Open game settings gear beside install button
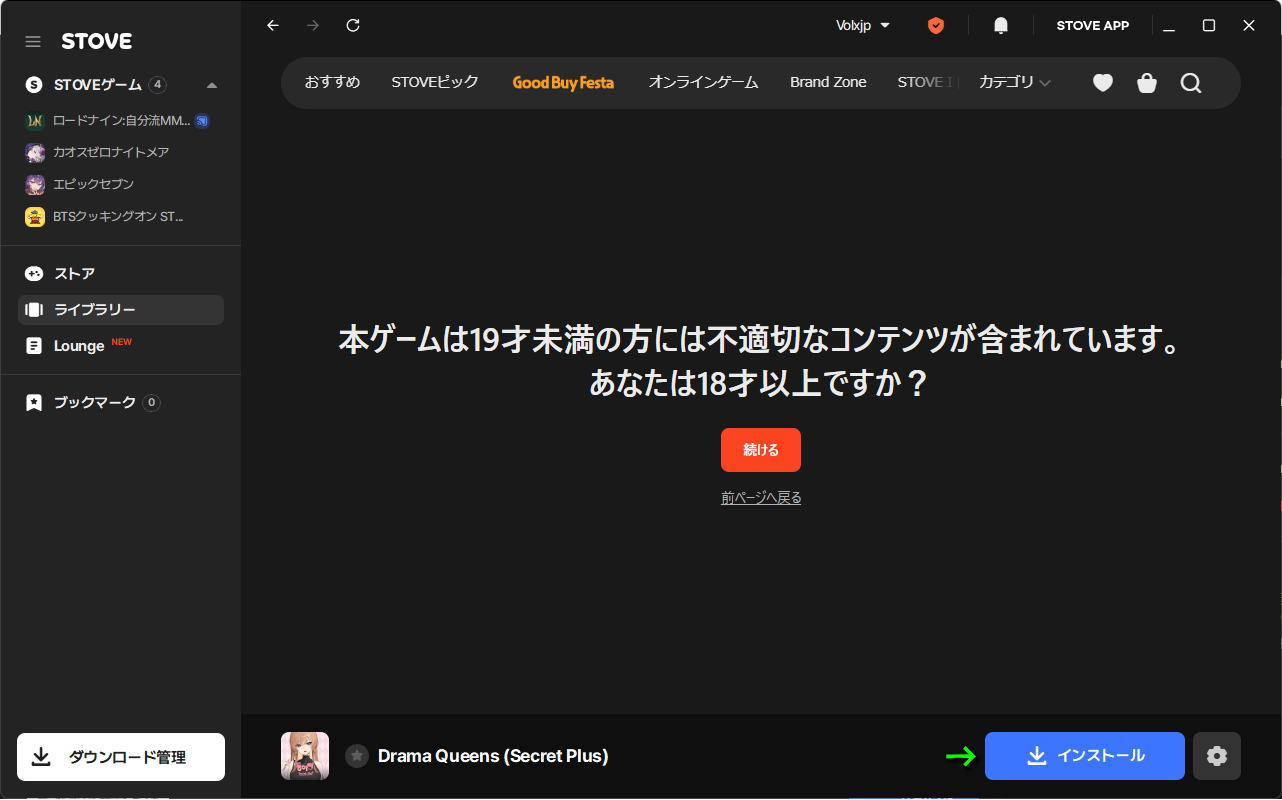This screenshot has height=800, width=1282. [1216, 756]
